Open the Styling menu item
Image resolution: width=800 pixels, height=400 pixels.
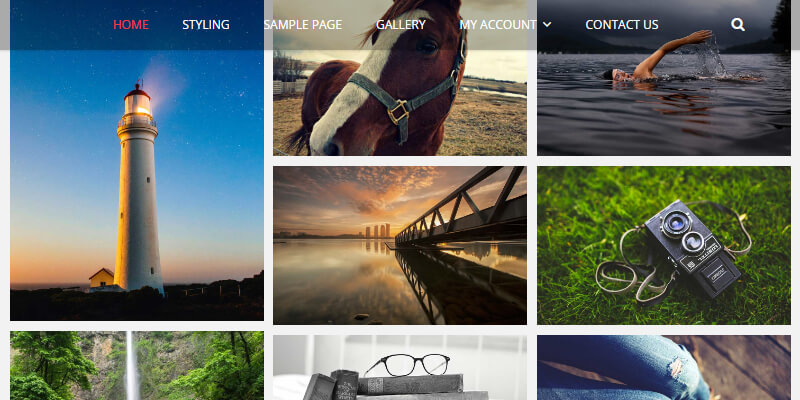tap(206, 24)
